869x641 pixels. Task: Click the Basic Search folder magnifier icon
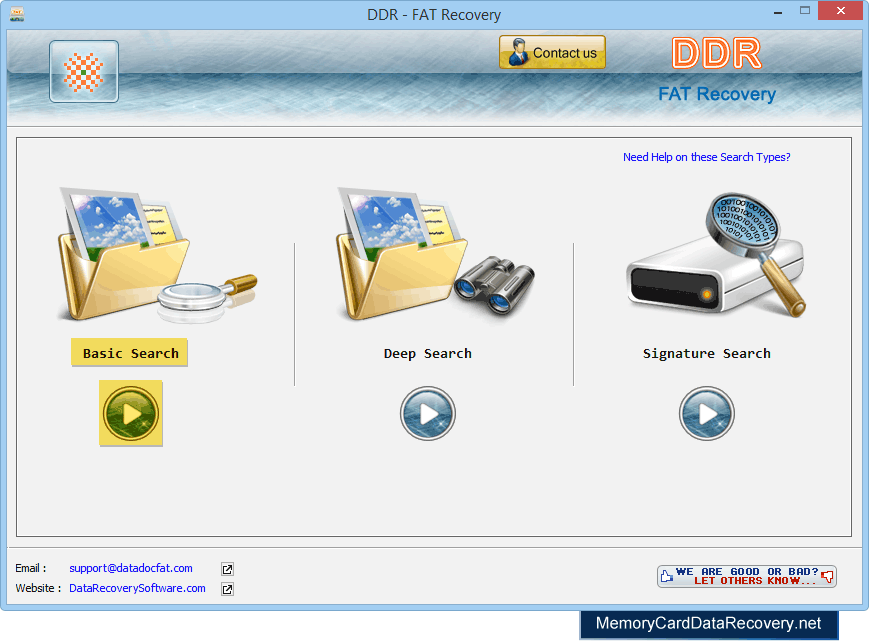(x=157, y=255)
